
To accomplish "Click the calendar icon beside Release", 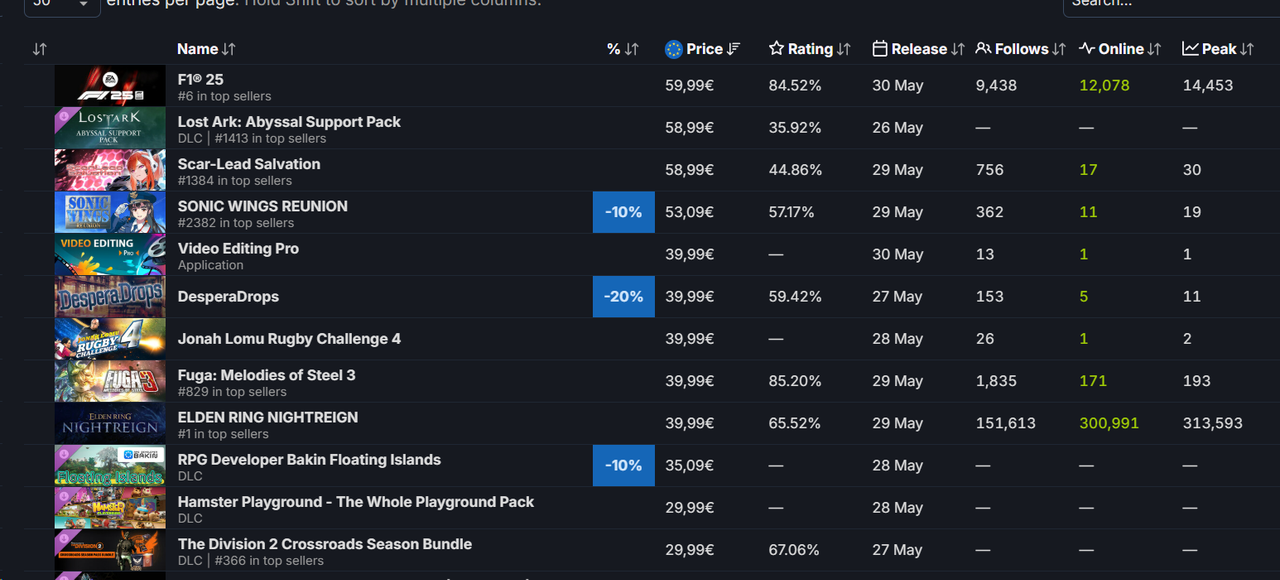I will (x=880, y=49).
